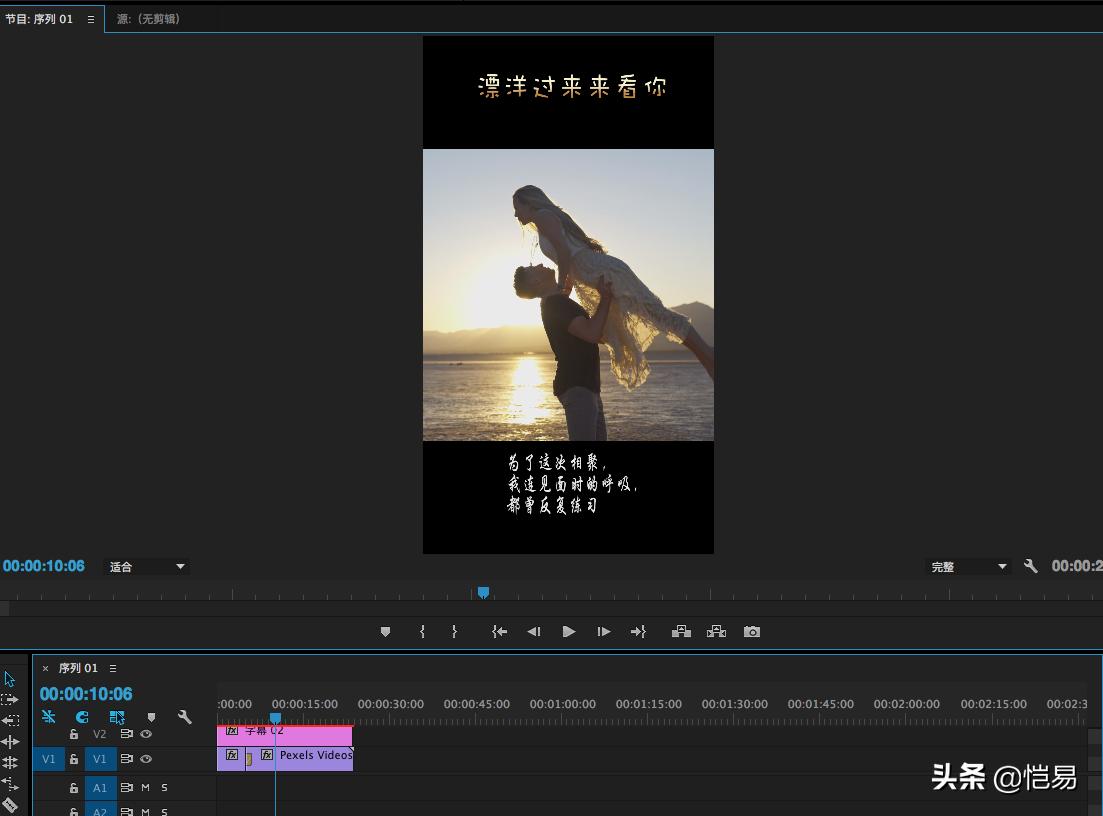Click the Lift icon in the transport controls
This screenshot has height=816, width=1103.
pos(681,631)
